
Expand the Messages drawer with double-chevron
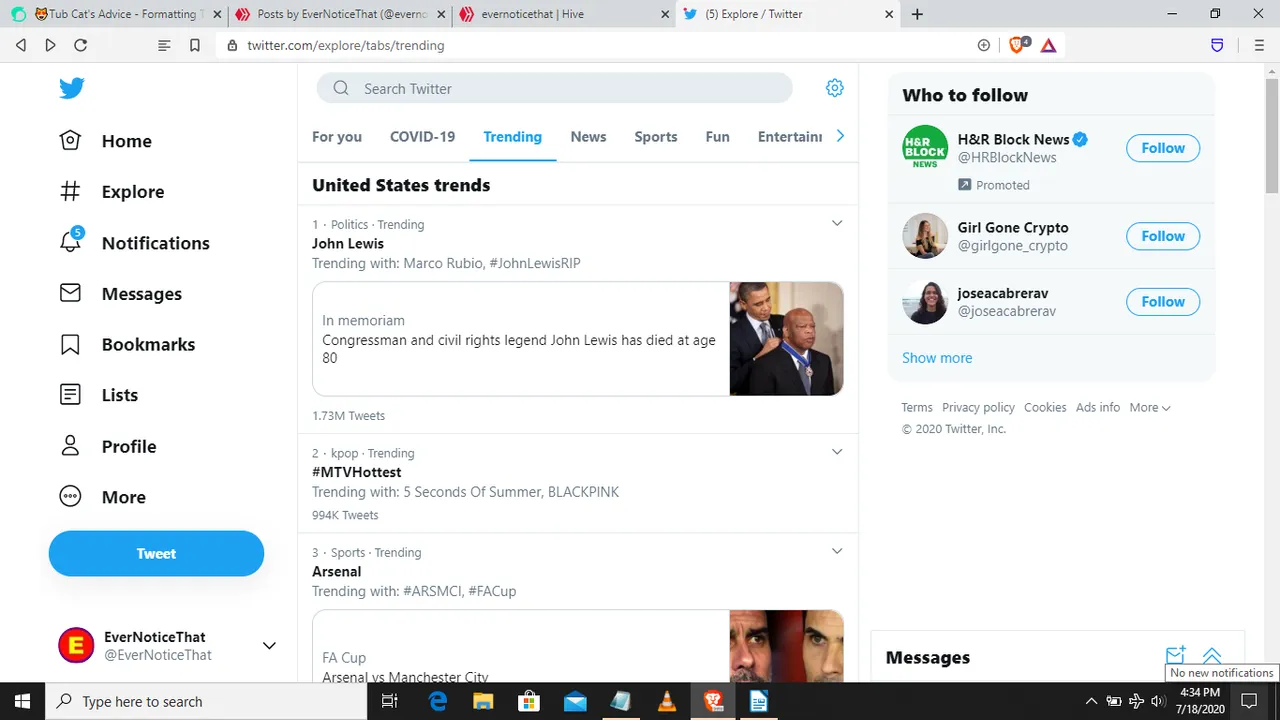1211,656
